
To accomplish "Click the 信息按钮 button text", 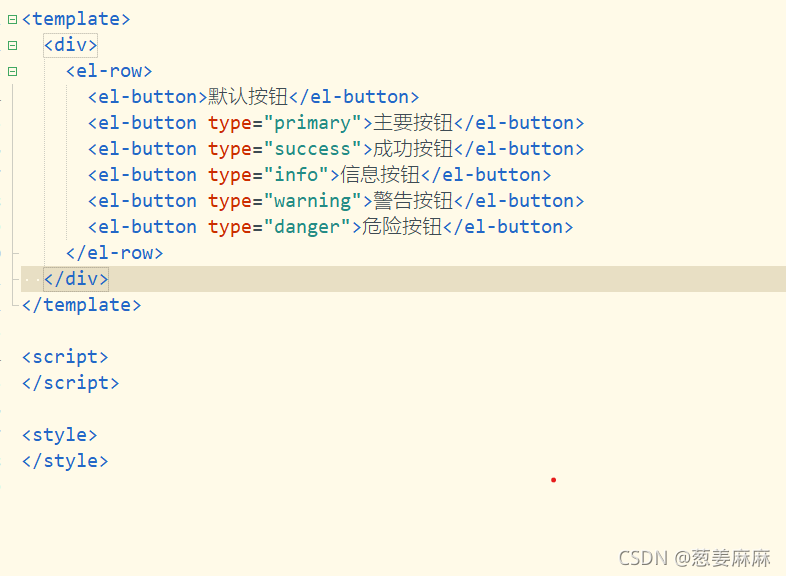I will (380, 175).
